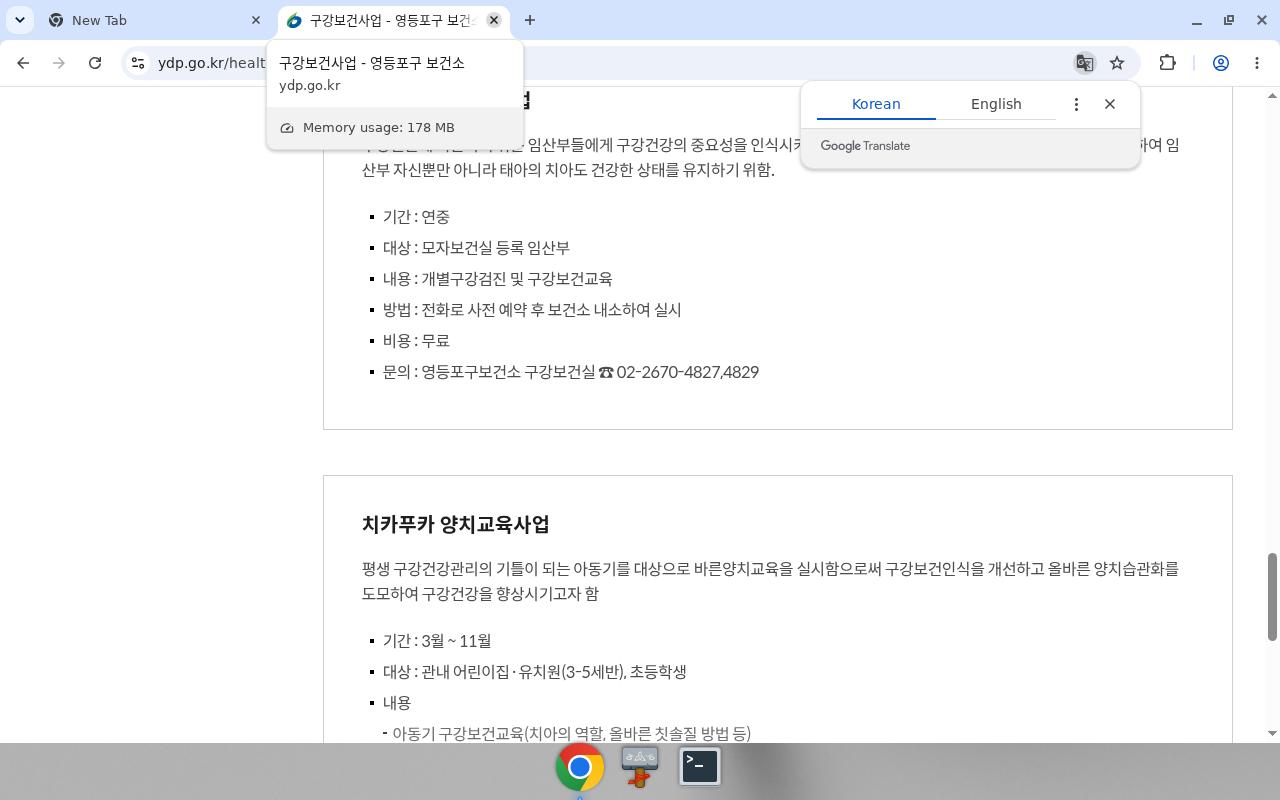1280x800 pixels.
Task: Select Korean in translate popup
Action: (876, 104)
